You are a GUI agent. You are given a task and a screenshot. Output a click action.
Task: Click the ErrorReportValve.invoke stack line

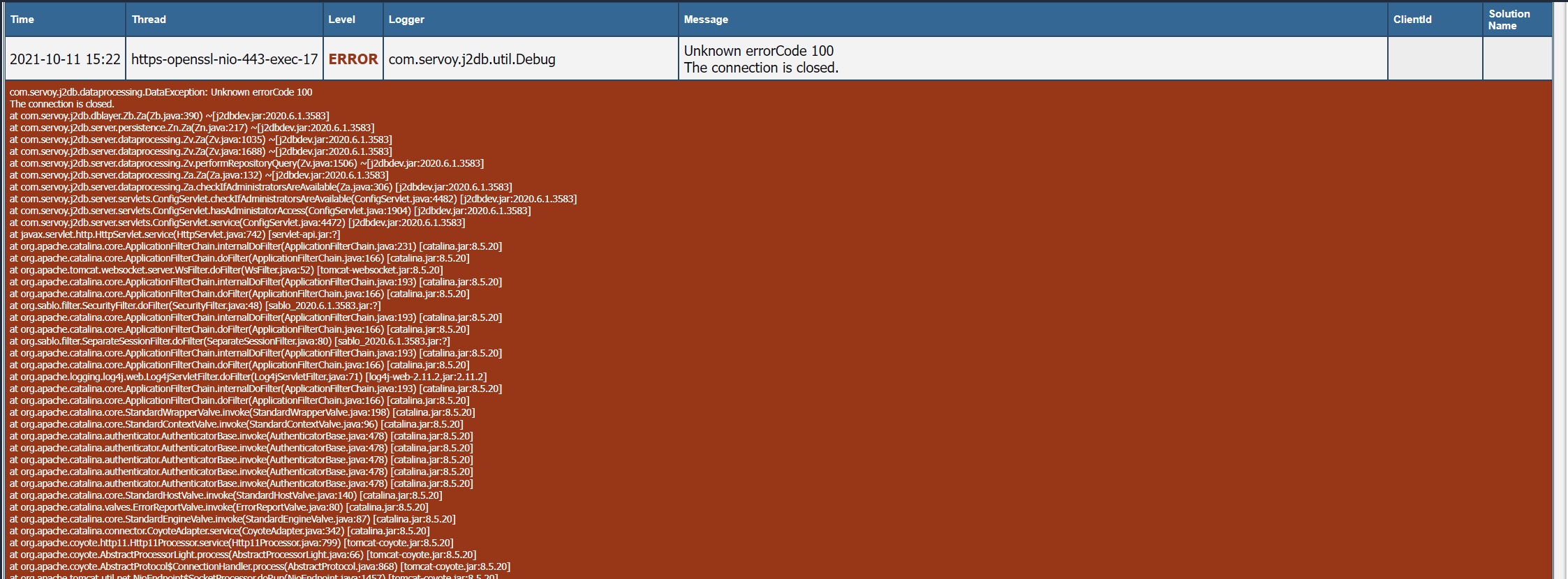[219, 507]
